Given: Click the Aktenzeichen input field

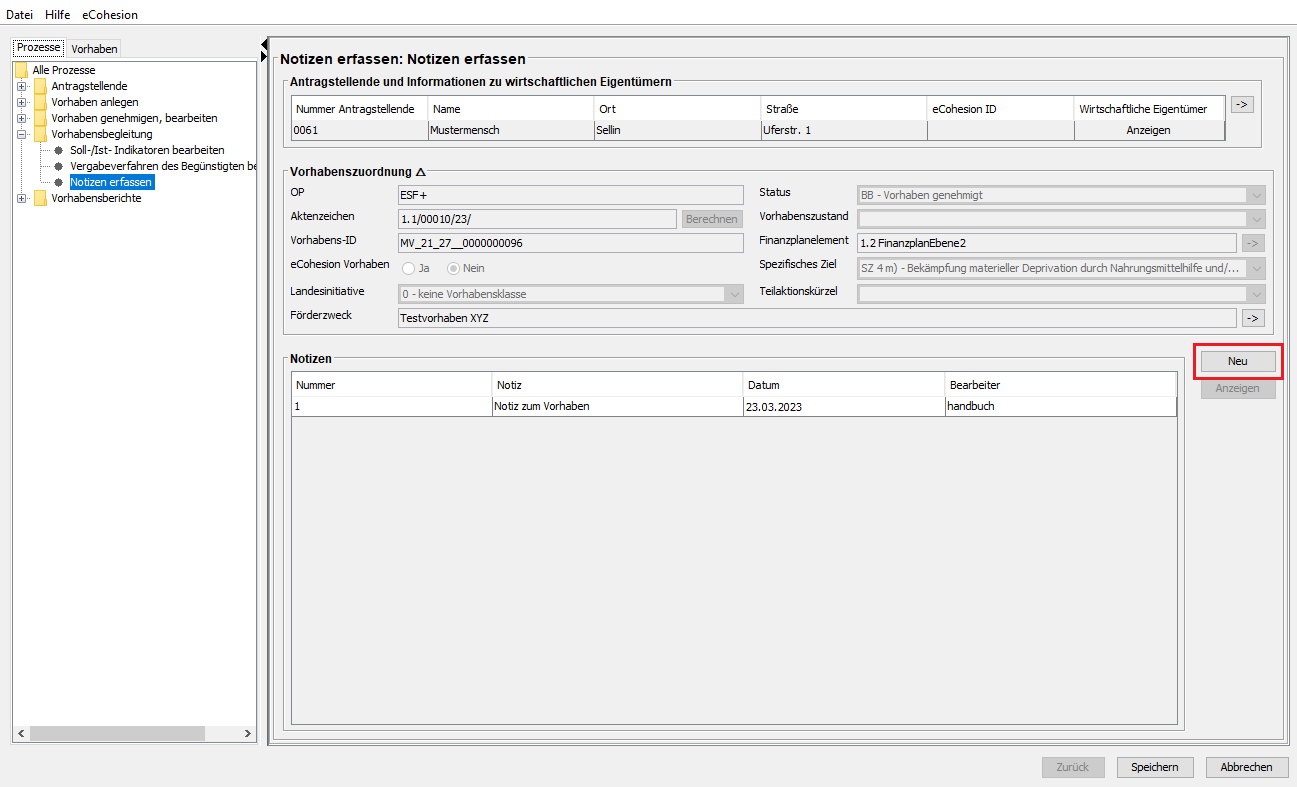Looking at the screenshot, I should 537,218.
